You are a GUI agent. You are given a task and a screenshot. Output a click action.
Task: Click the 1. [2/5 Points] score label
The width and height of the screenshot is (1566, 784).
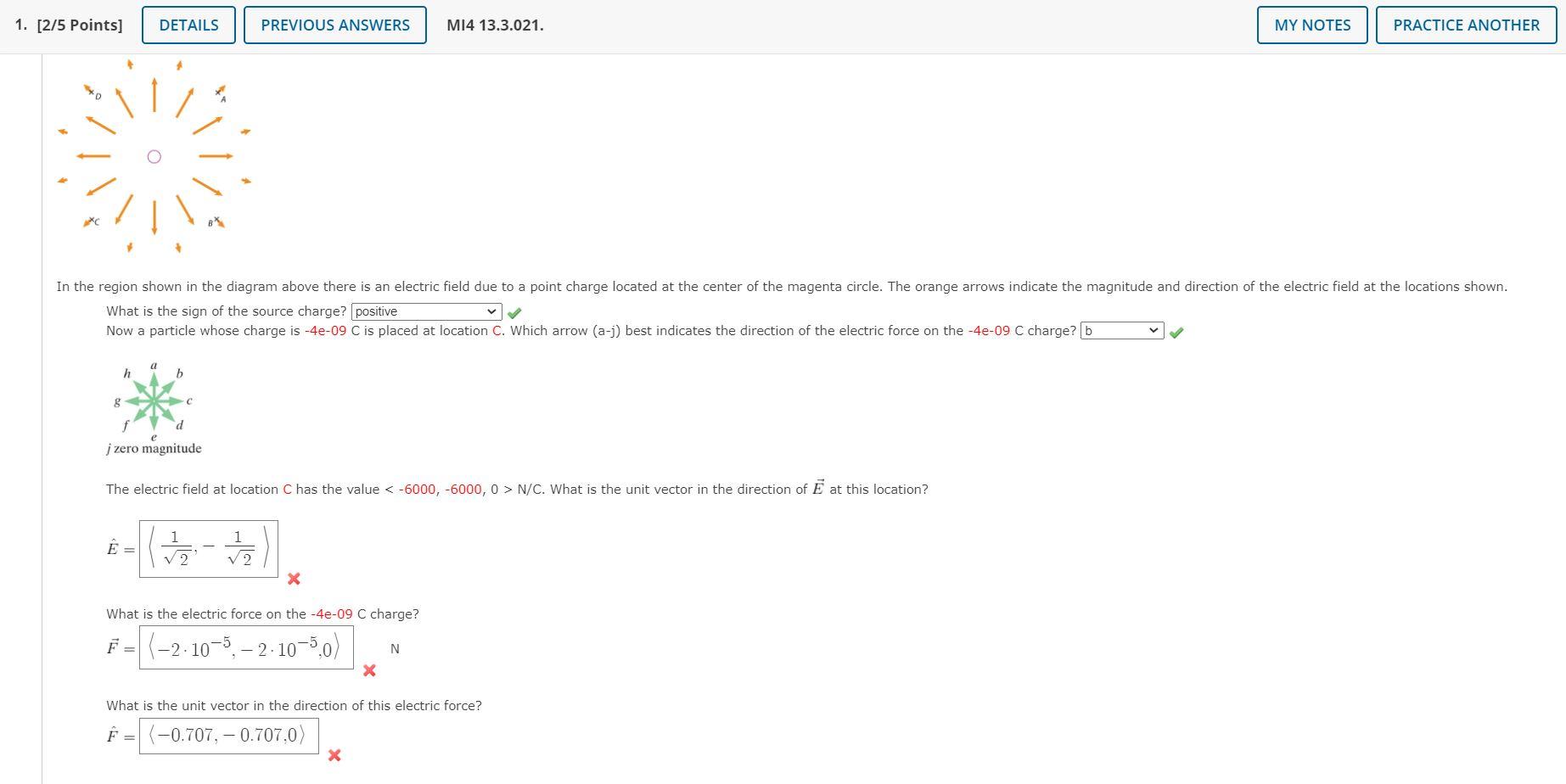69,25
